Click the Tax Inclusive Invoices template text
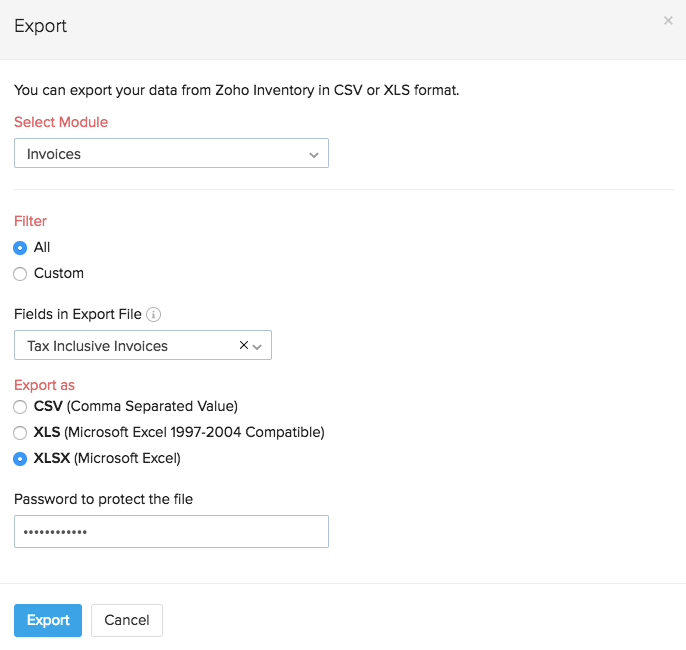 [98, 346]
